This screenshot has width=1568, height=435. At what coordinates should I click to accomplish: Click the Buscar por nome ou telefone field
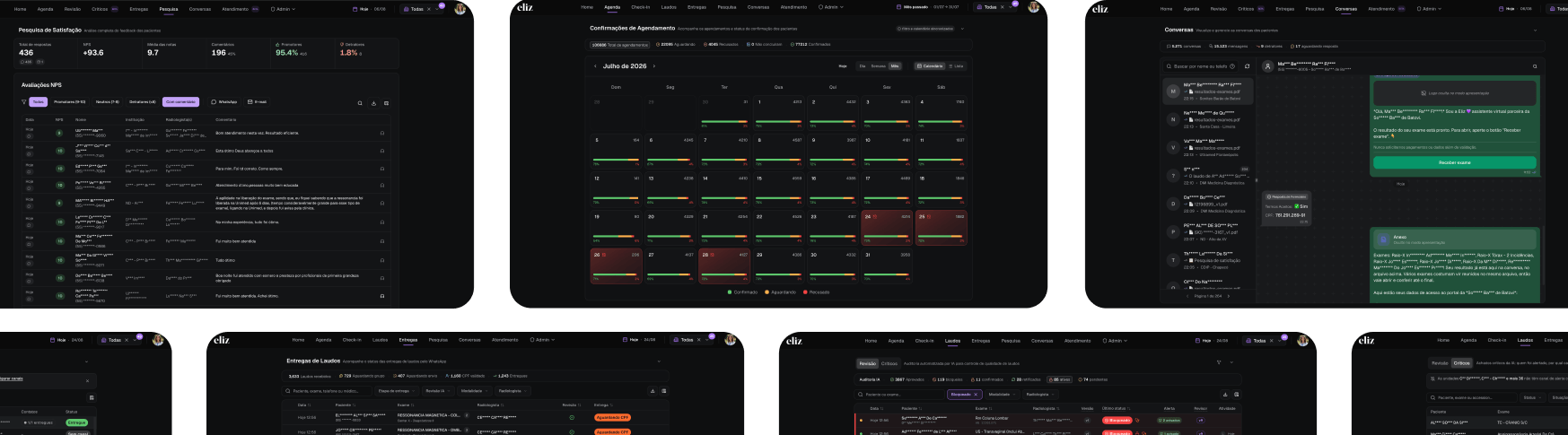(x=1200, y=66)
